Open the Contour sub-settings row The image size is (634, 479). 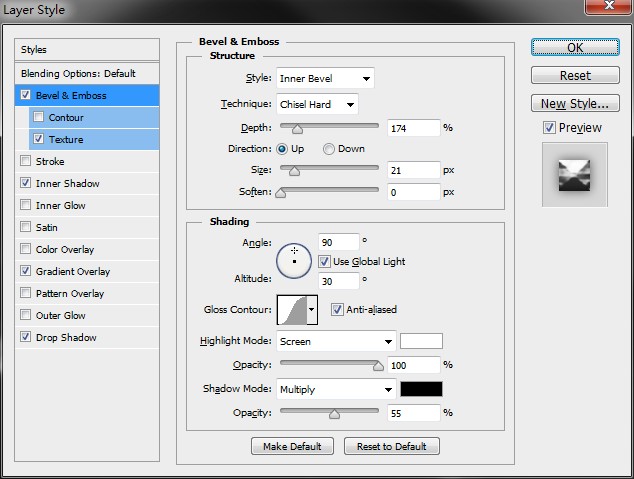(94, 117)
